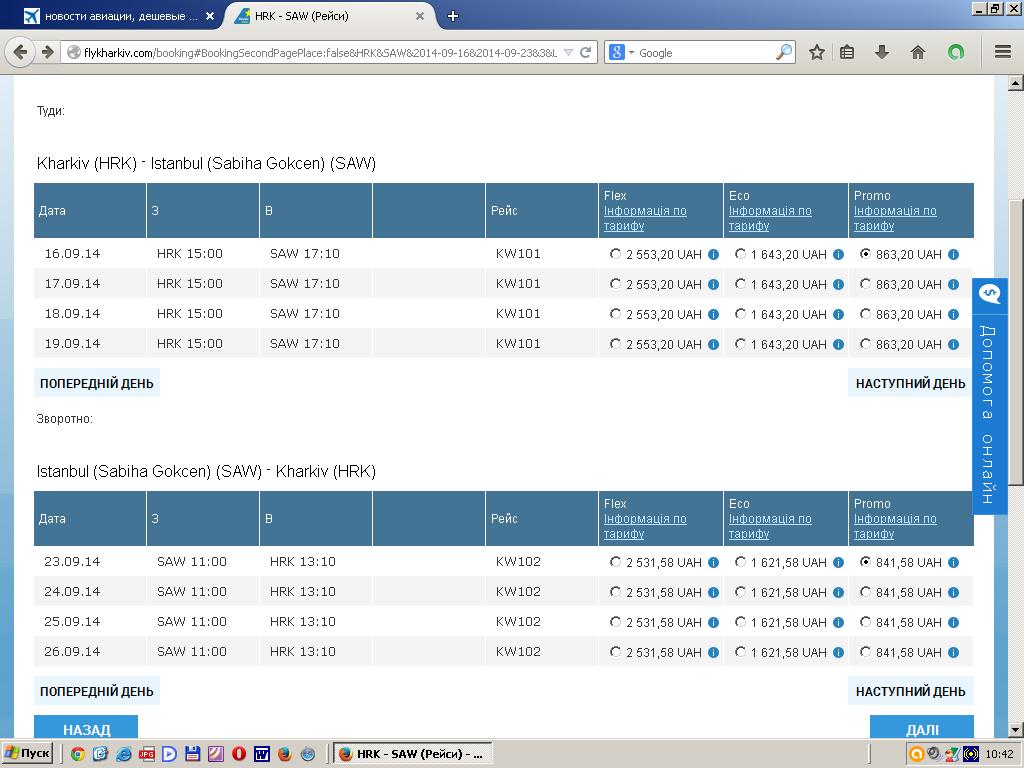This screenshot has width=1024, height=768.
Task: Open new browser tab with plus icon
Action: [x=453, y=16]
